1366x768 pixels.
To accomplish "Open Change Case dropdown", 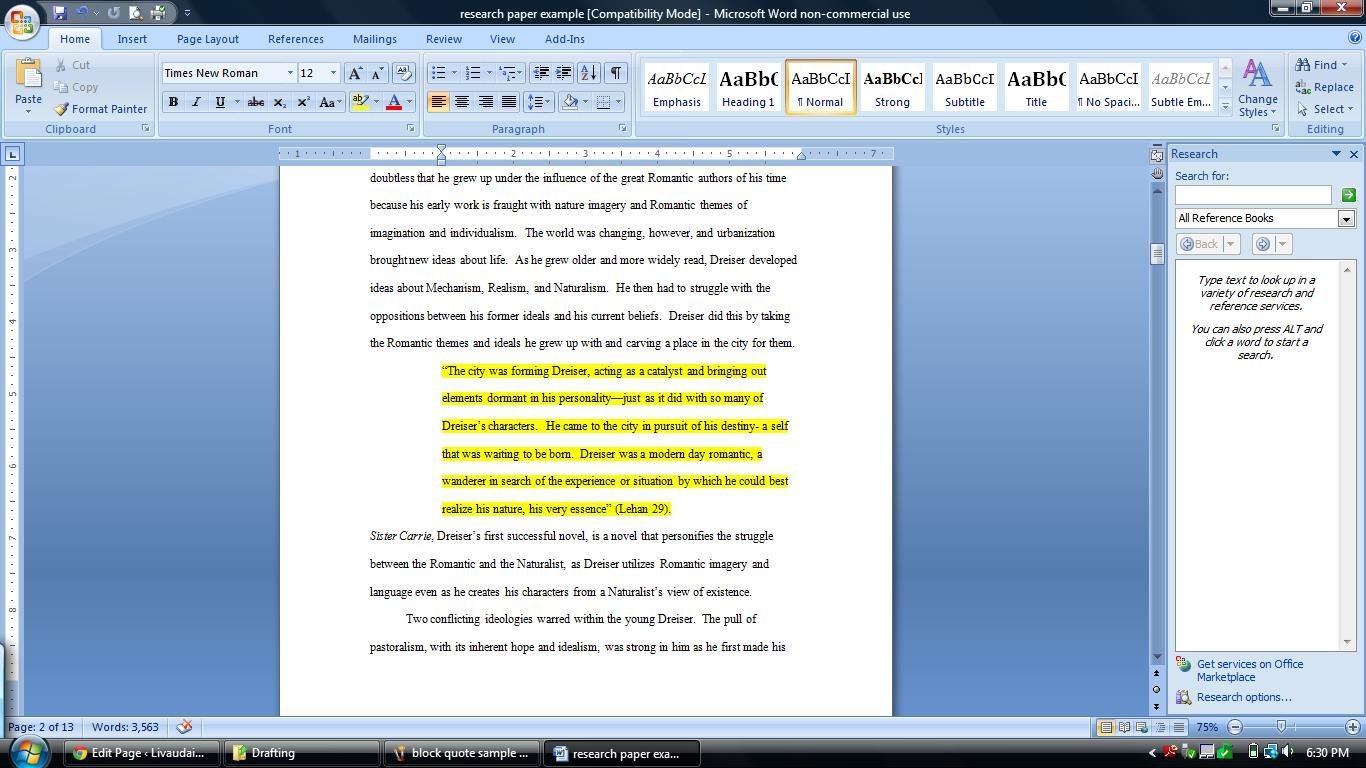I will (329, 102).
